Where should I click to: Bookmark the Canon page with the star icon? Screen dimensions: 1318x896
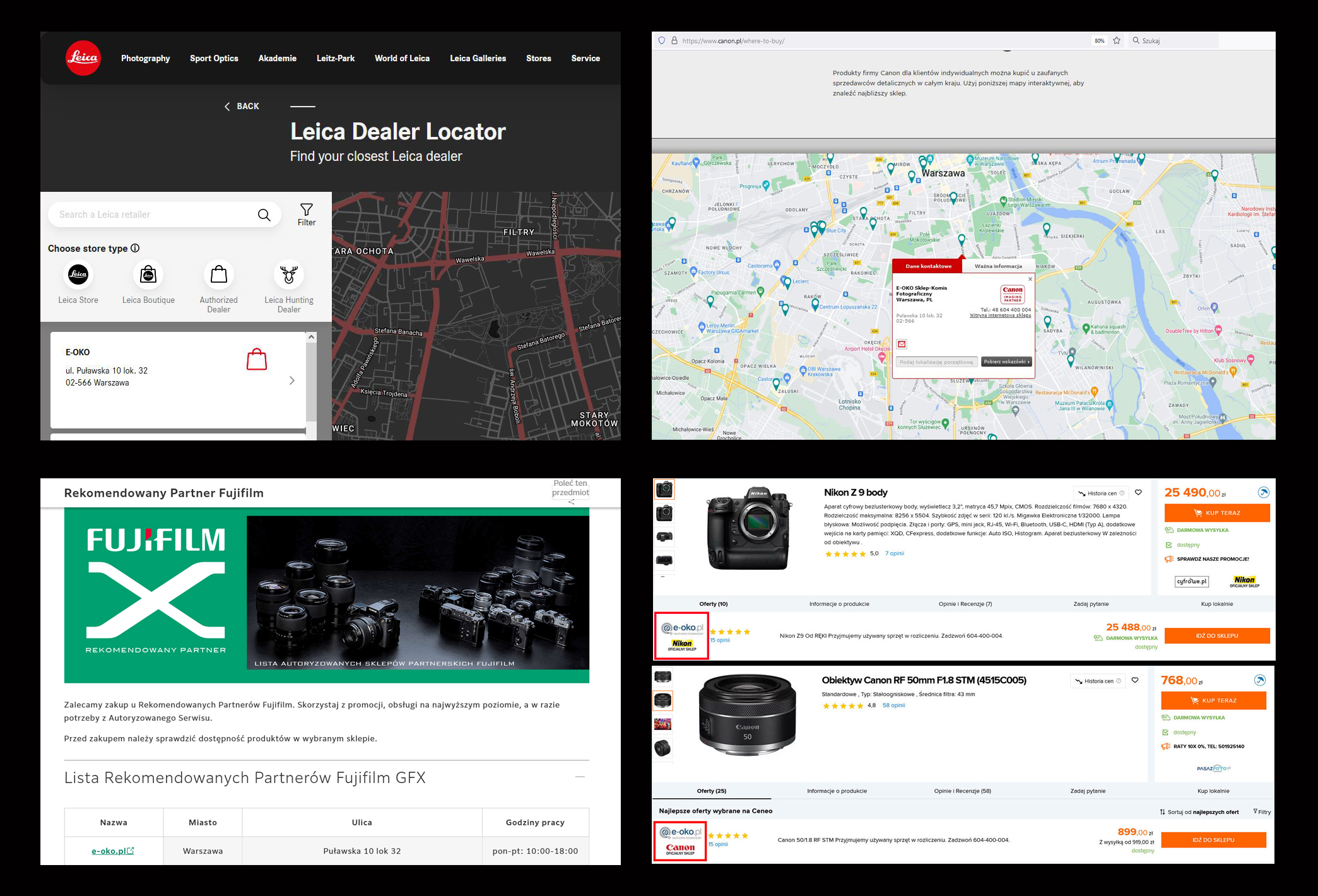1117,41
